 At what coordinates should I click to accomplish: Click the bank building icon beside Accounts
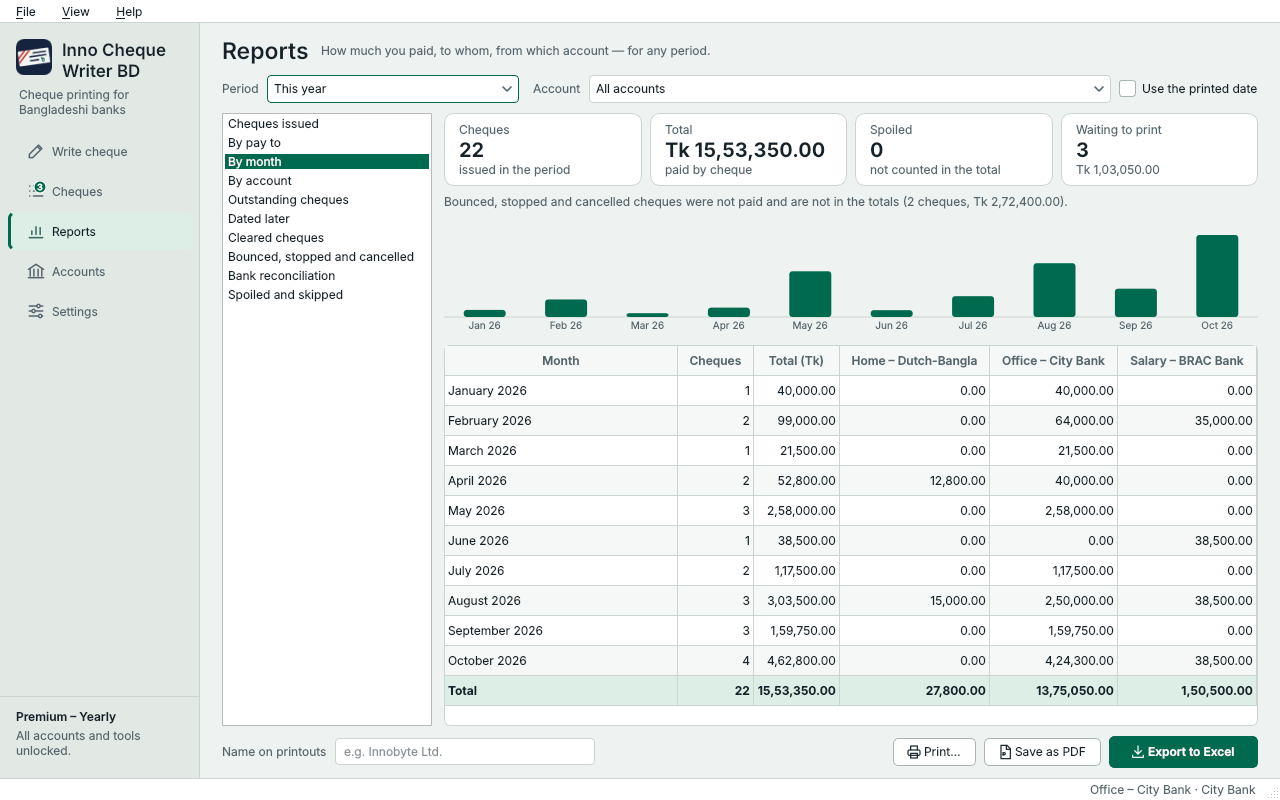click(36, 272)
